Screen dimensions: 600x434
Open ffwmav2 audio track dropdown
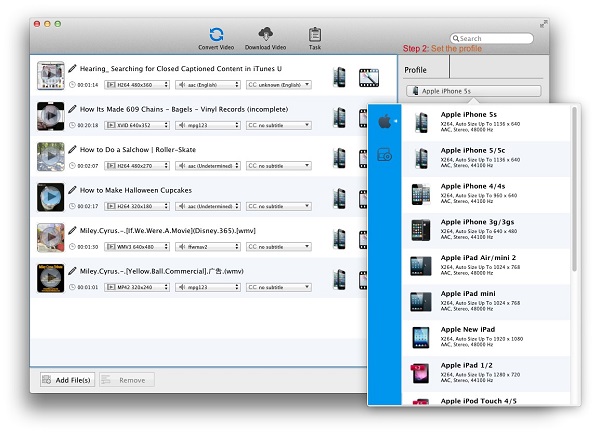point(208,246)
